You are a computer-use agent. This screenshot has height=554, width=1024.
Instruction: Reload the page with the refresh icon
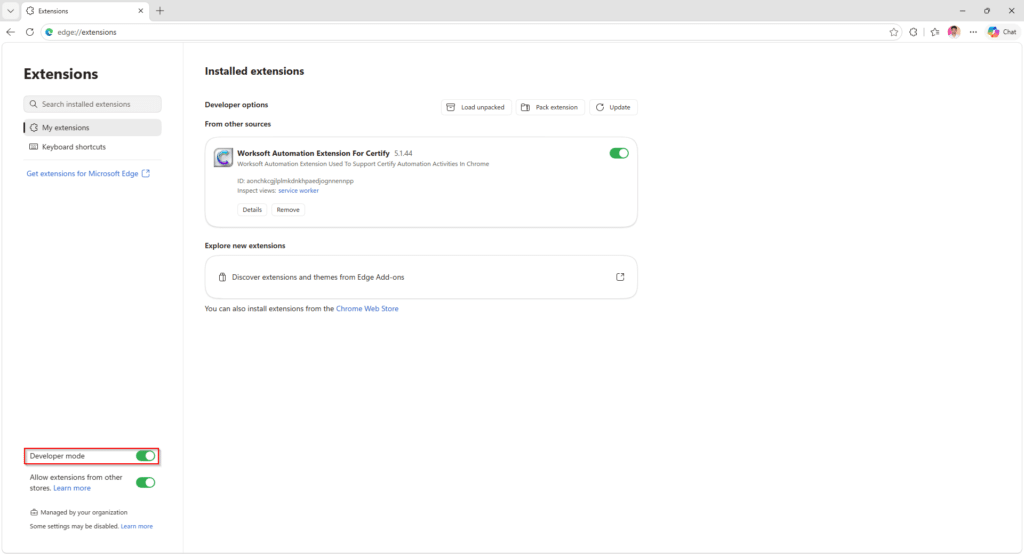(x=29, y=32)
